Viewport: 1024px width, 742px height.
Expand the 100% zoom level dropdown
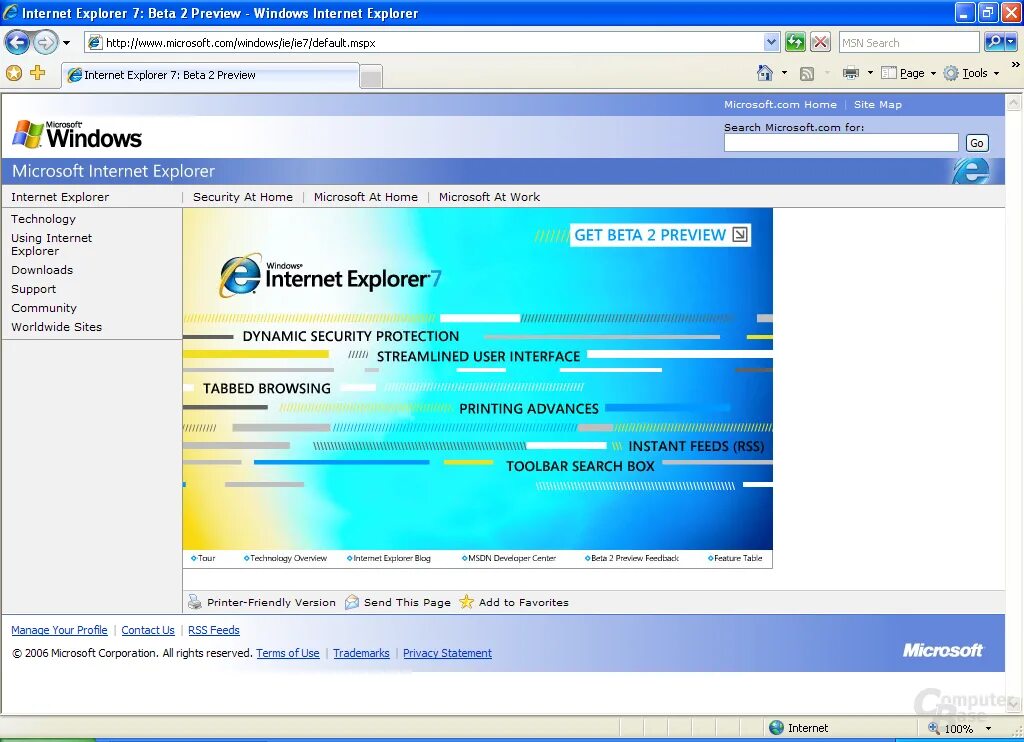click(x=988, y=728)
